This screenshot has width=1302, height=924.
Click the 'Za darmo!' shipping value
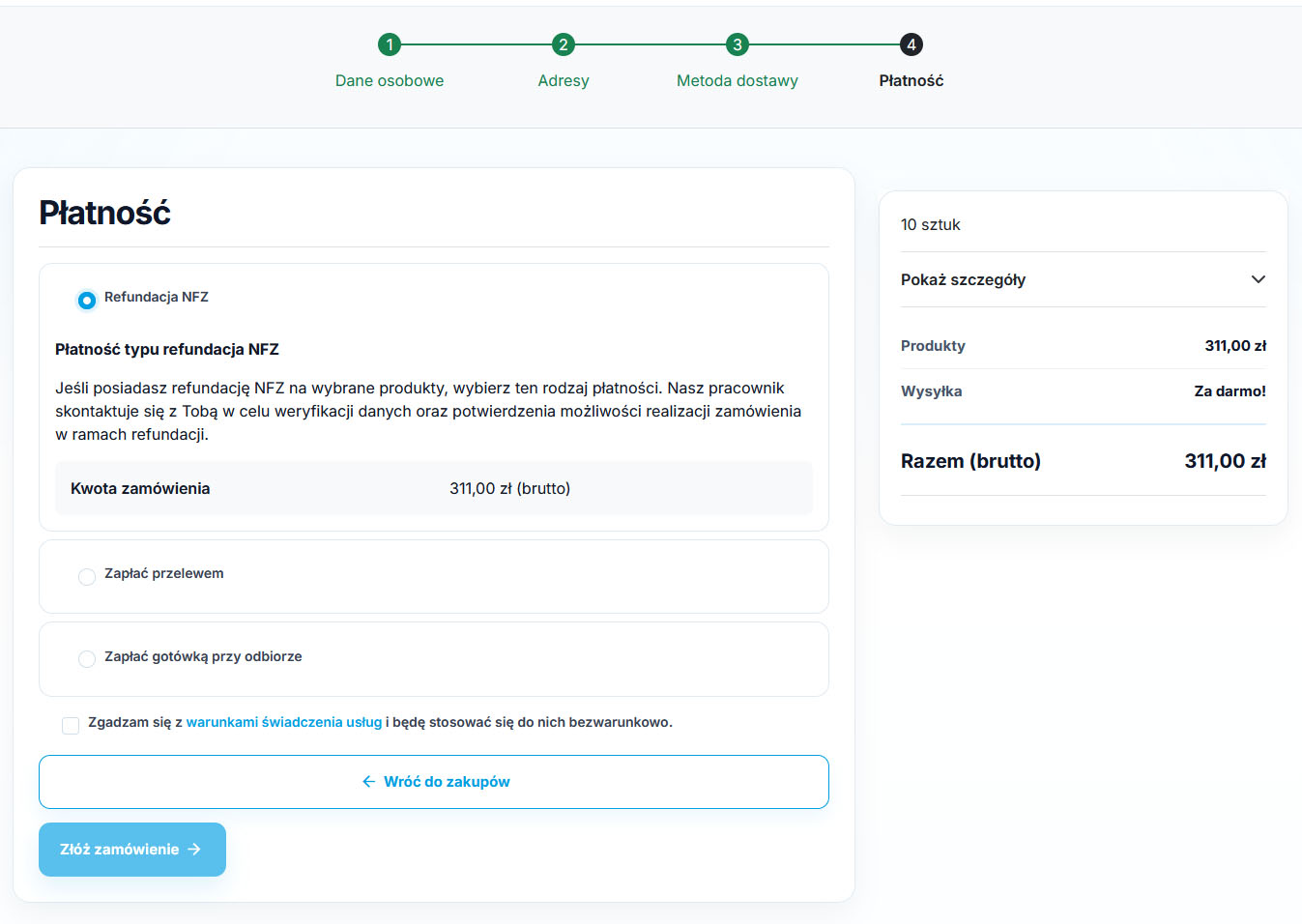click(1230, 391)
